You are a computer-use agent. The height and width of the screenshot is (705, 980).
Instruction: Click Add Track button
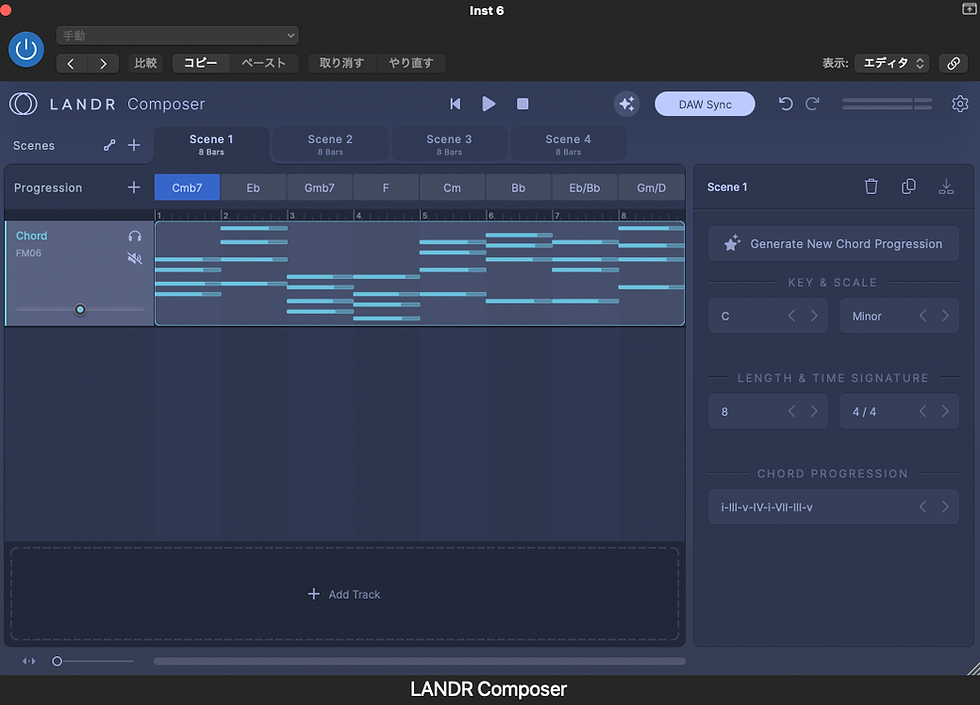coord(344,594)
